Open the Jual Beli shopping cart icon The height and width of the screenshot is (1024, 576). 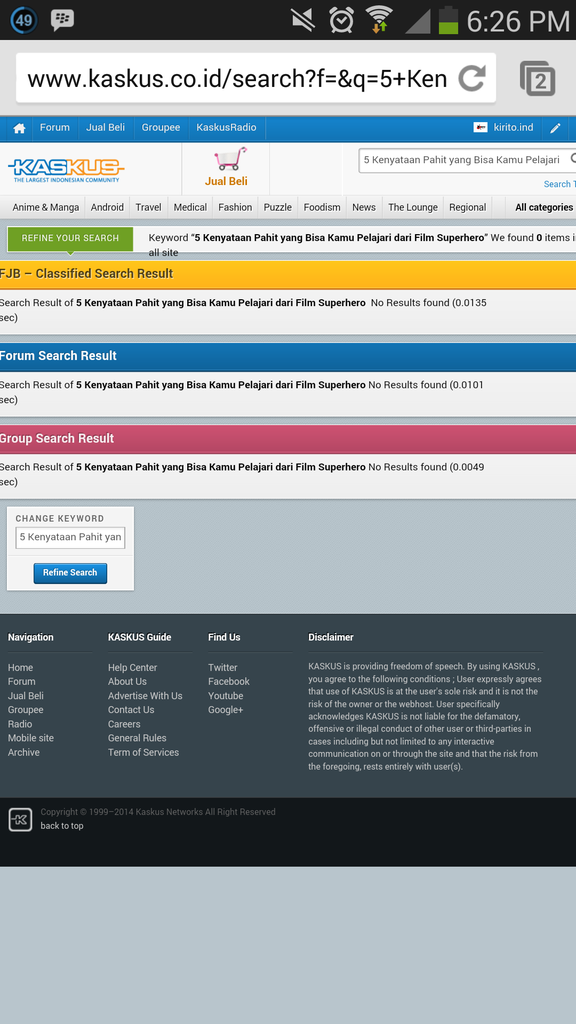(230, 159)
